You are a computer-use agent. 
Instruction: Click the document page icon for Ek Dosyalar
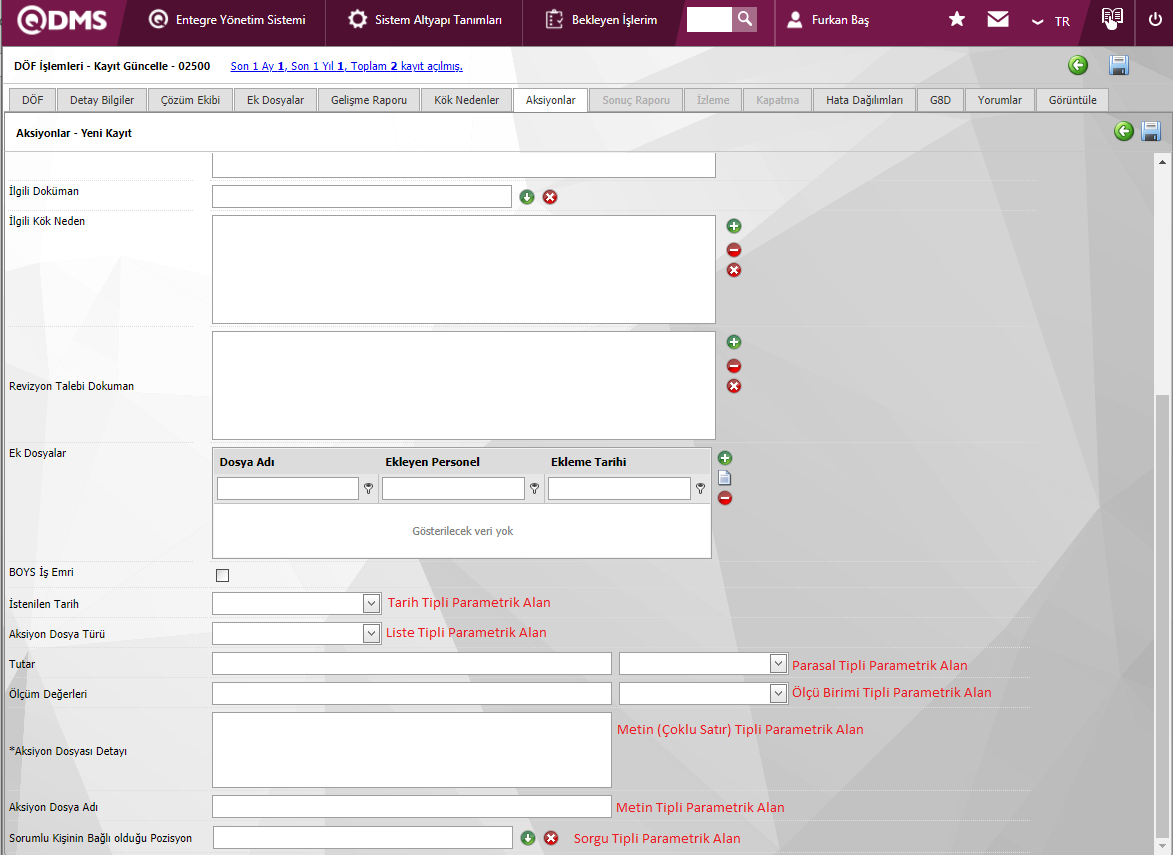724,477
